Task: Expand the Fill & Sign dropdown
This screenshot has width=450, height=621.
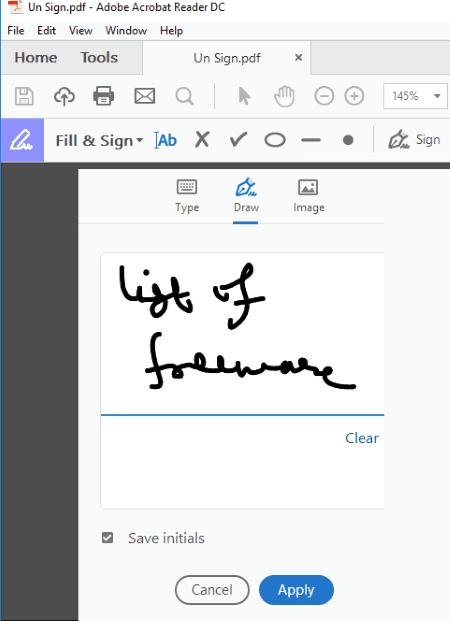Action: (99, 141)
